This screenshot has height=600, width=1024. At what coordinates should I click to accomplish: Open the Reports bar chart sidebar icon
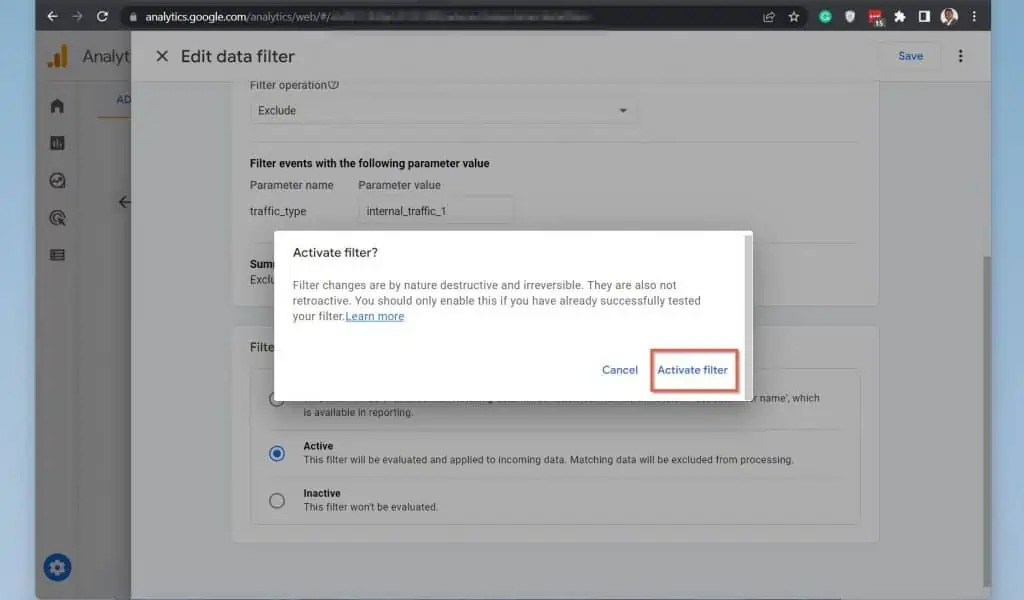click(57, 143)
